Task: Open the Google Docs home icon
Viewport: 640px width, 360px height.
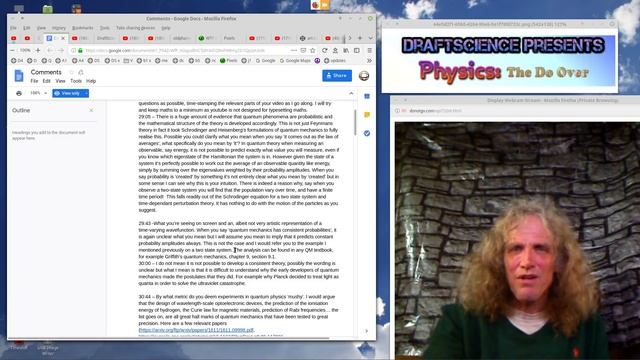Action: (x=19, y=76)
